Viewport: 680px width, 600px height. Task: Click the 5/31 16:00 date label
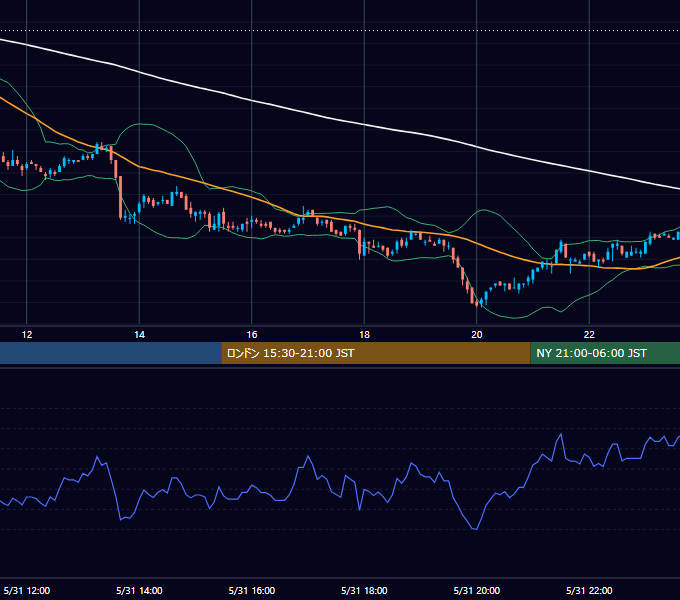click(x=252, y=590)
